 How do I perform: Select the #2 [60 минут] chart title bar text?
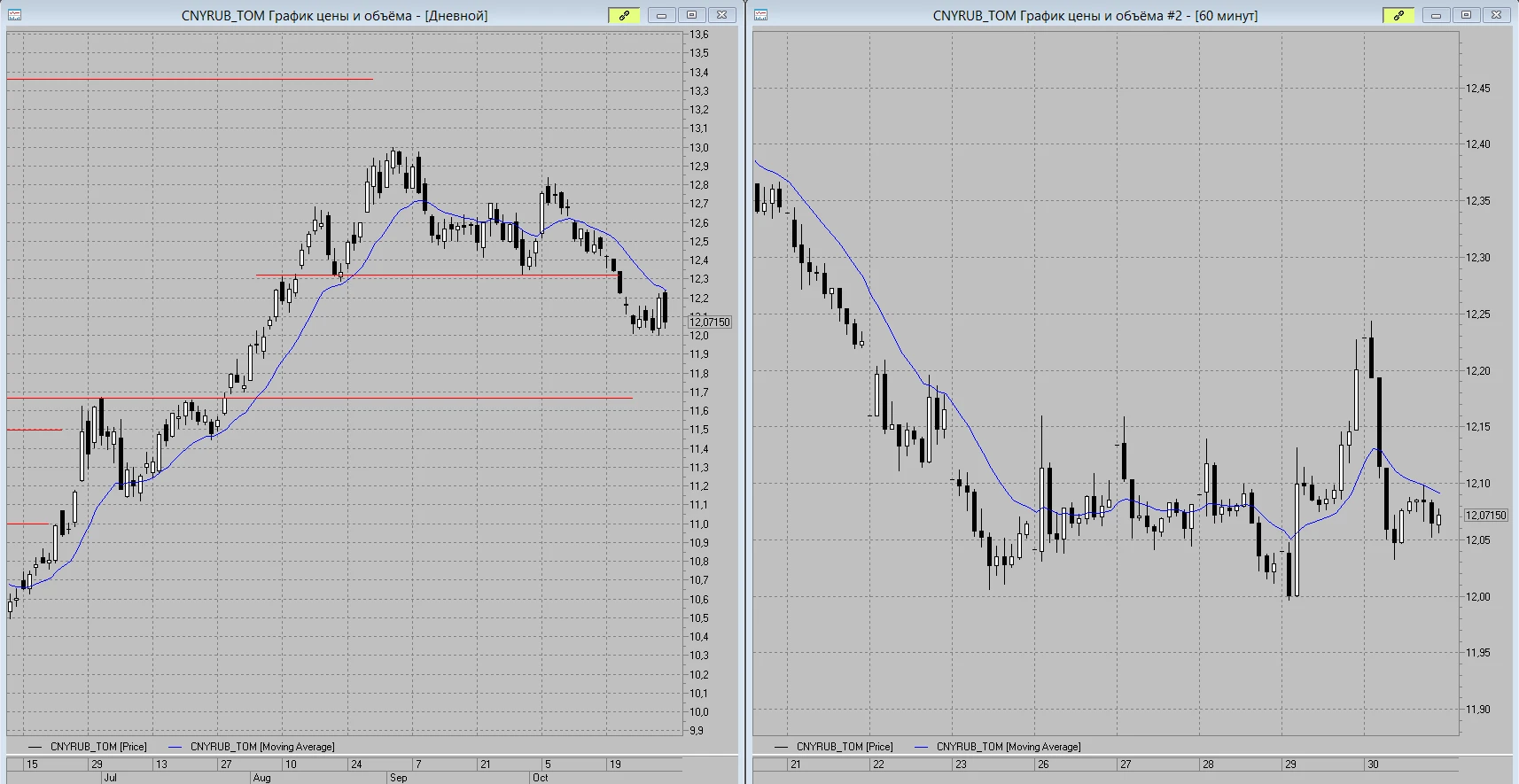(1094, 16)
